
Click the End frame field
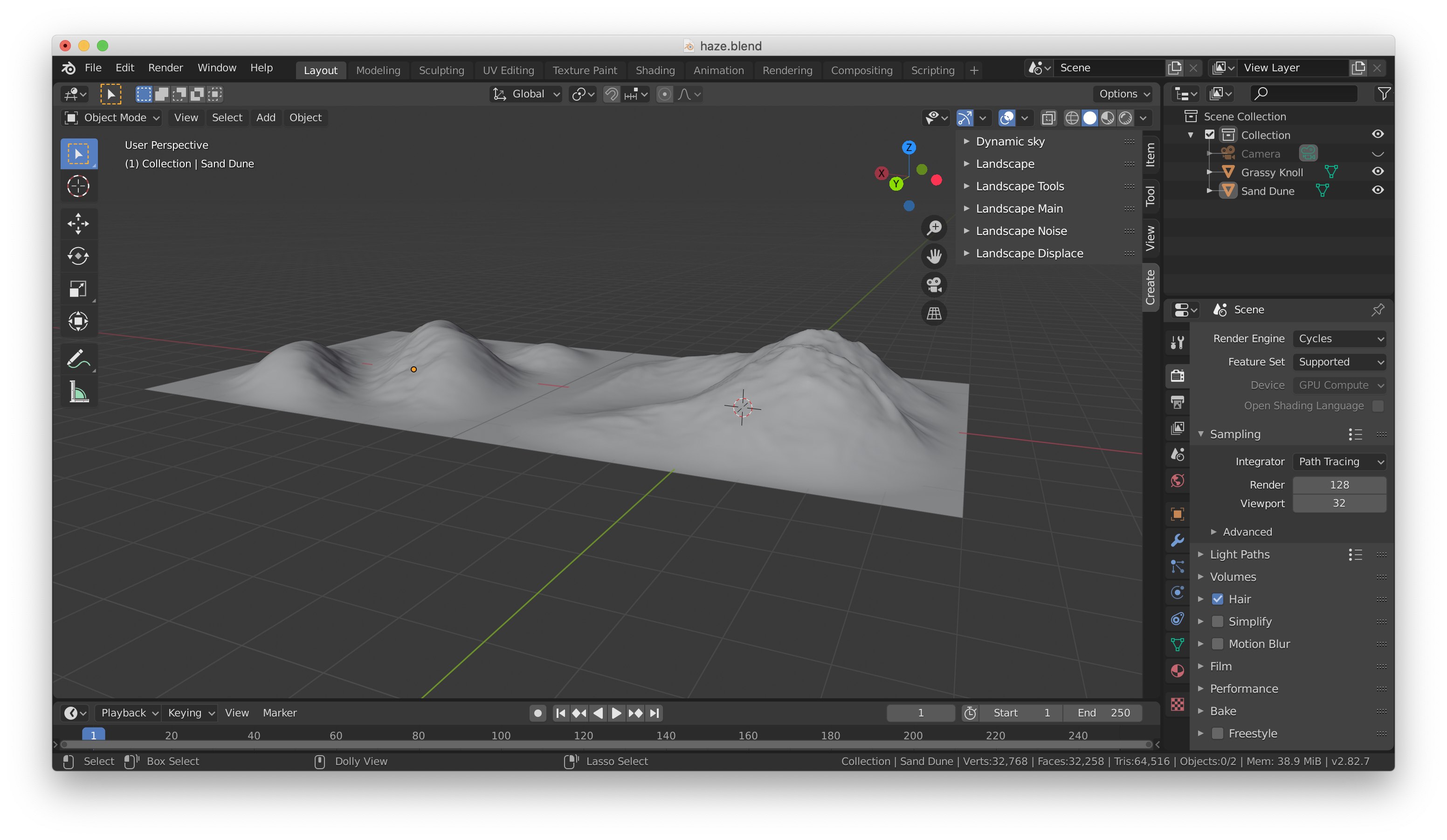[1103, 713]
